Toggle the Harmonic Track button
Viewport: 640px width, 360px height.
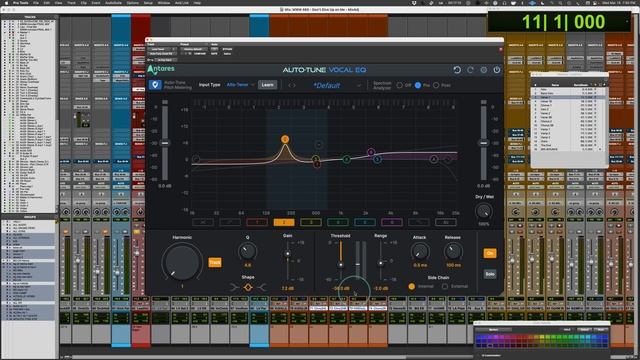[x=215, y=262]
